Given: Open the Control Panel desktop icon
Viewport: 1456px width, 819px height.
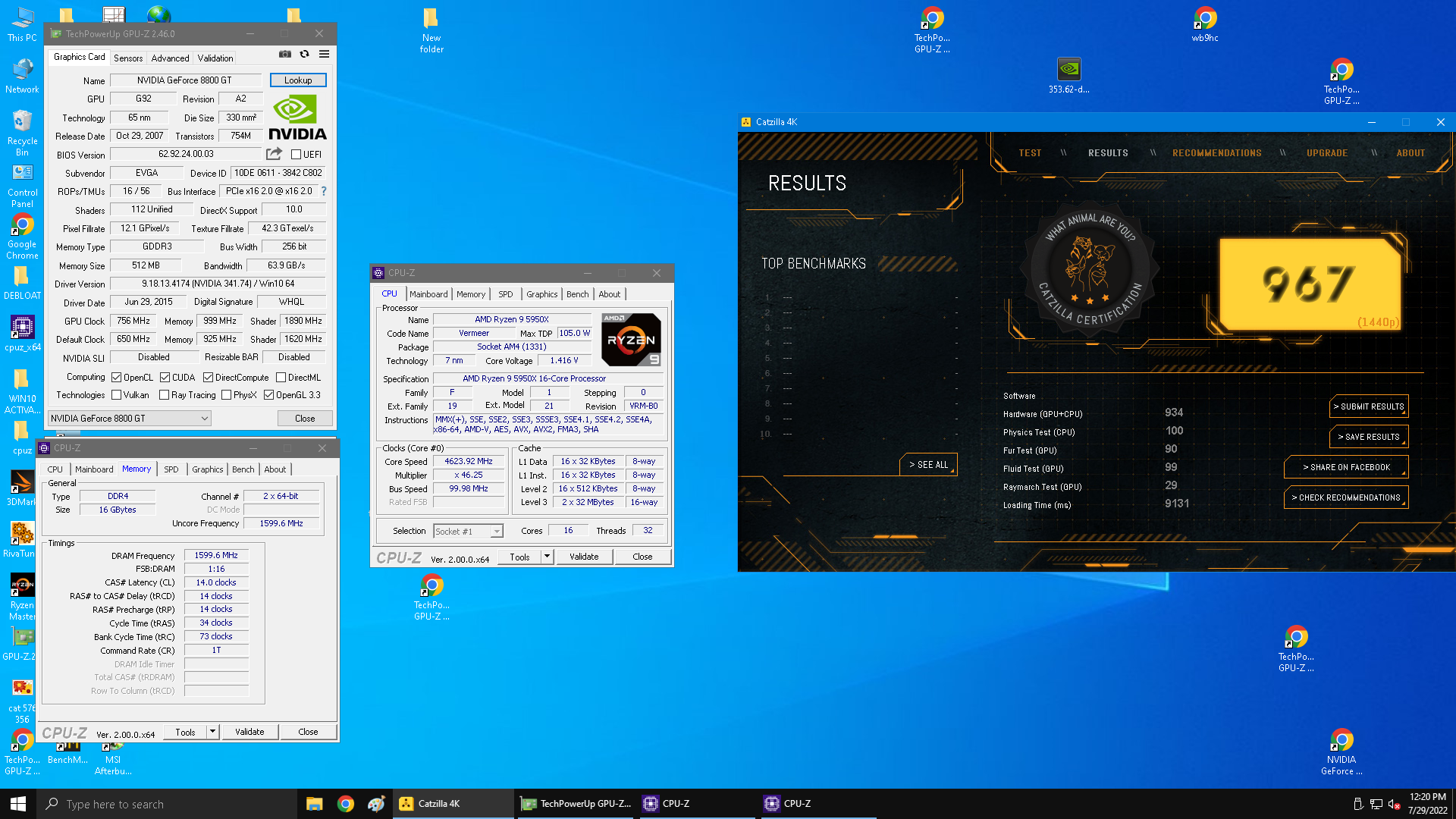Looking at the screenshot, I should 22,187.
